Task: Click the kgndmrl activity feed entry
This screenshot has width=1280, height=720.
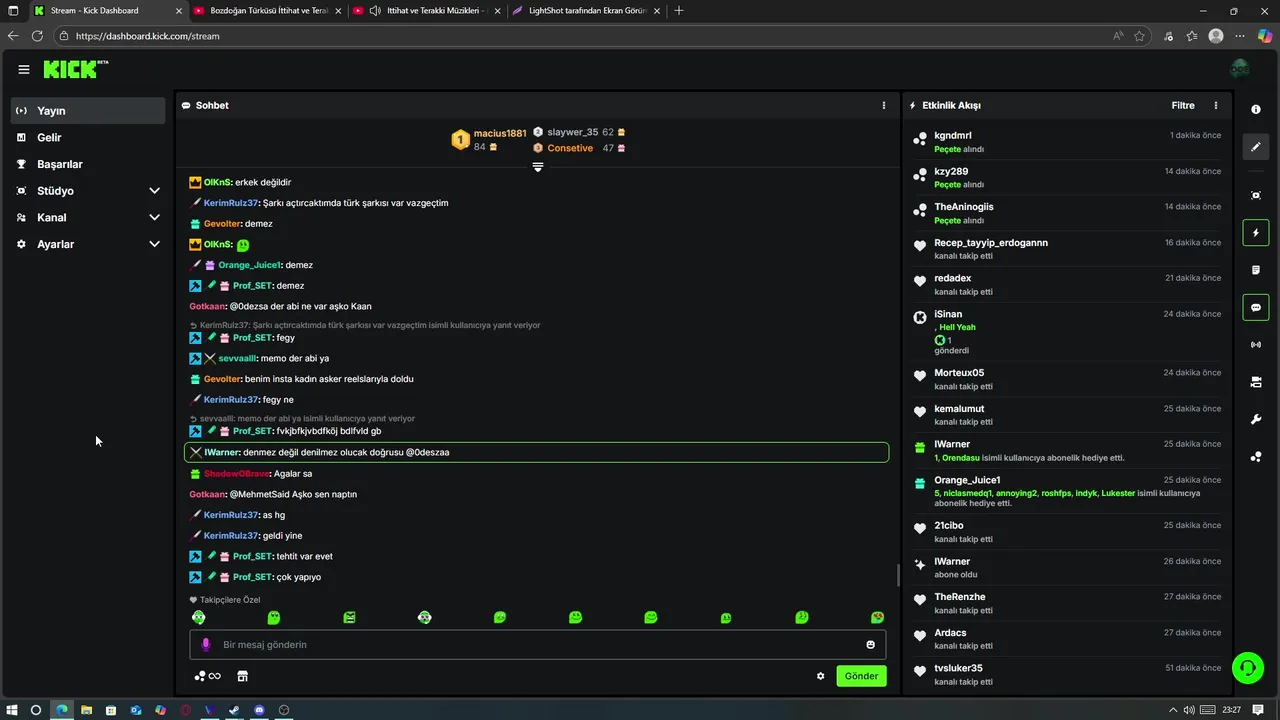Action: 1069,142
